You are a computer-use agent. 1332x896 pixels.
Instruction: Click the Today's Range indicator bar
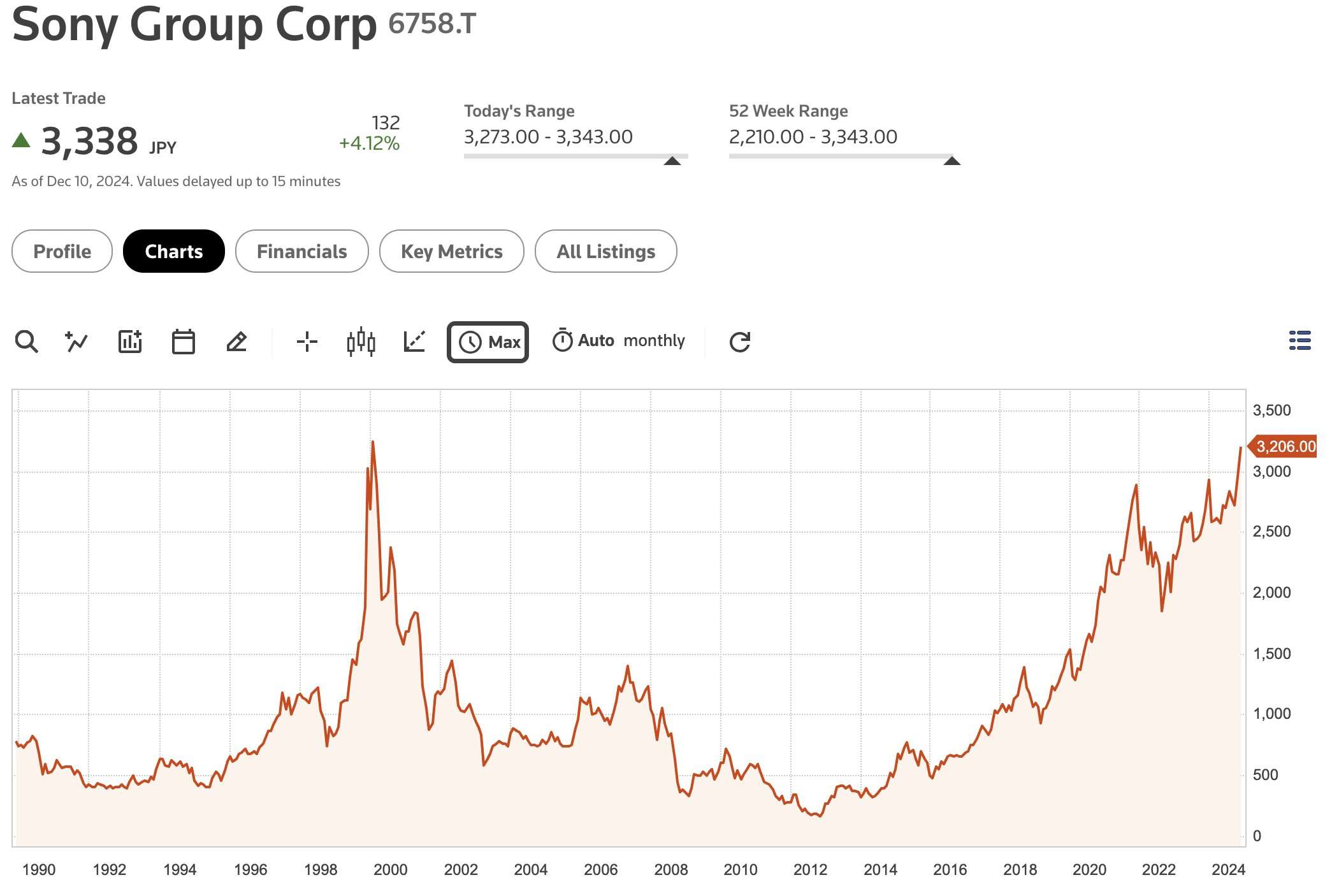tap(576, 156)
